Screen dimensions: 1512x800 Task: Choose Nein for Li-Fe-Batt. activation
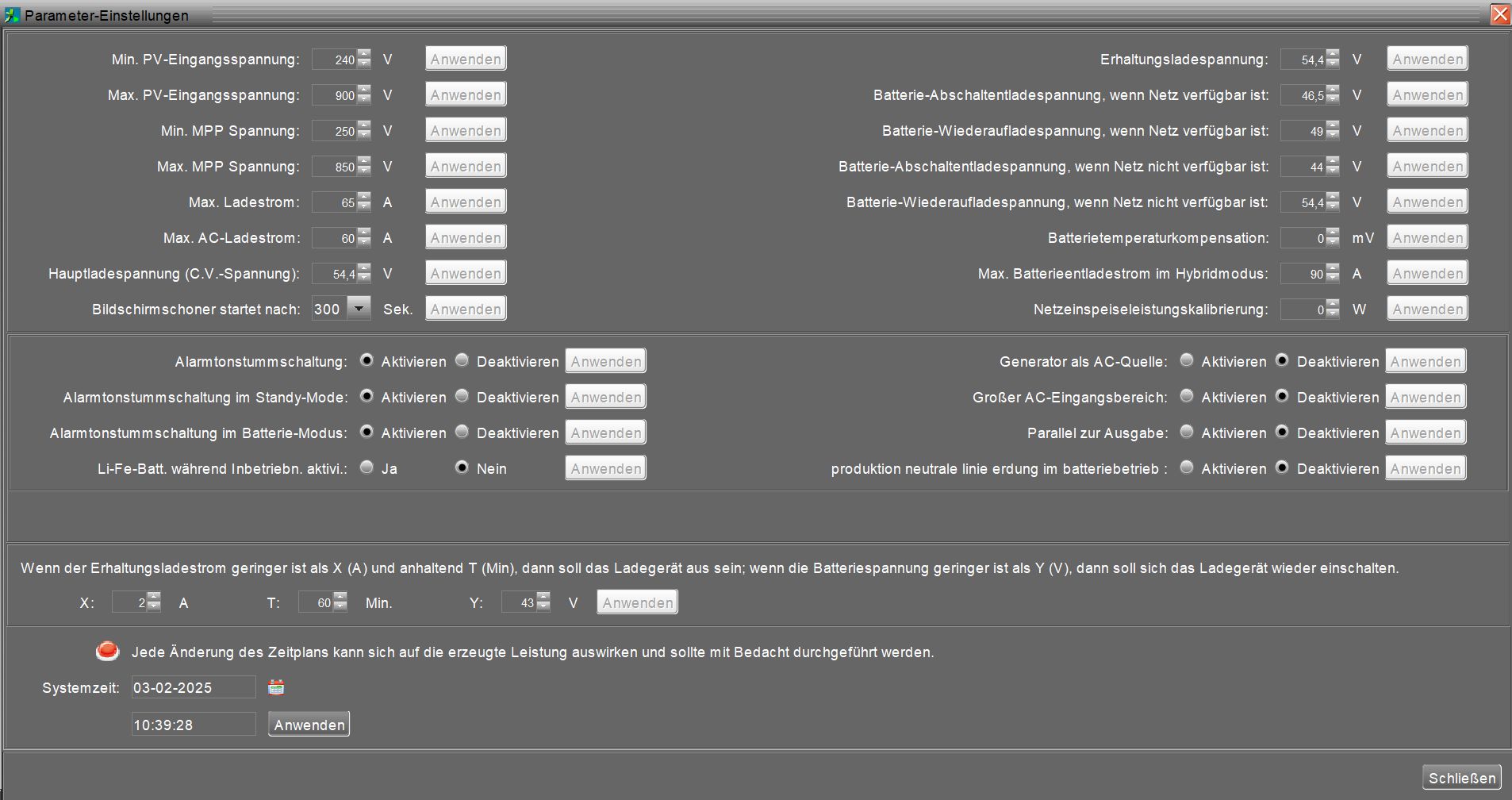coord(462,467)
